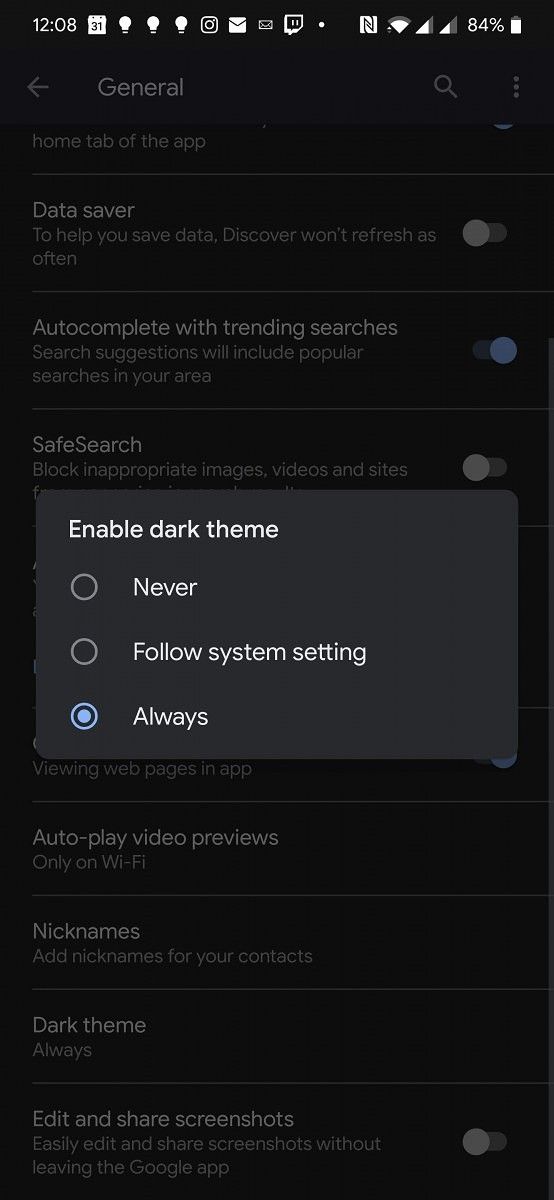Tap the NFC status icon
This screenshot has width=554, height=1200.
[367, 25]
